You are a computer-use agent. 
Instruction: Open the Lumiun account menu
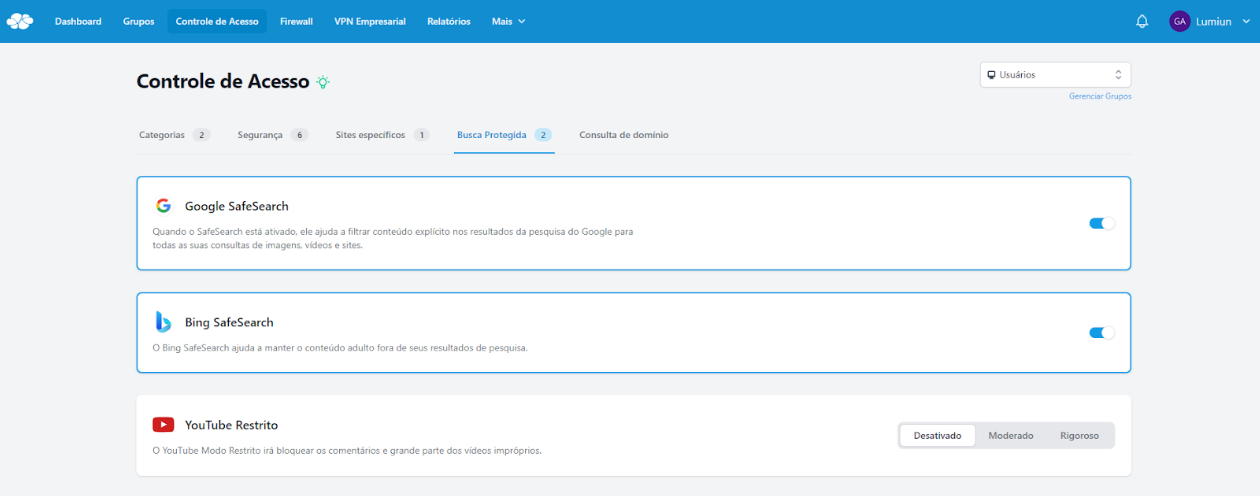[x=1209, y=21]
